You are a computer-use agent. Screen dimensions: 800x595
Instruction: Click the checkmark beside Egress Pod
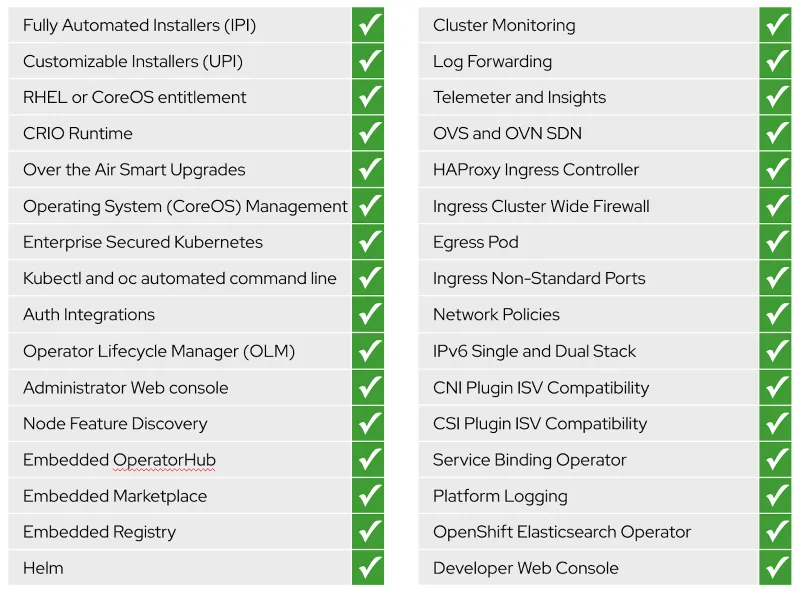775,242
